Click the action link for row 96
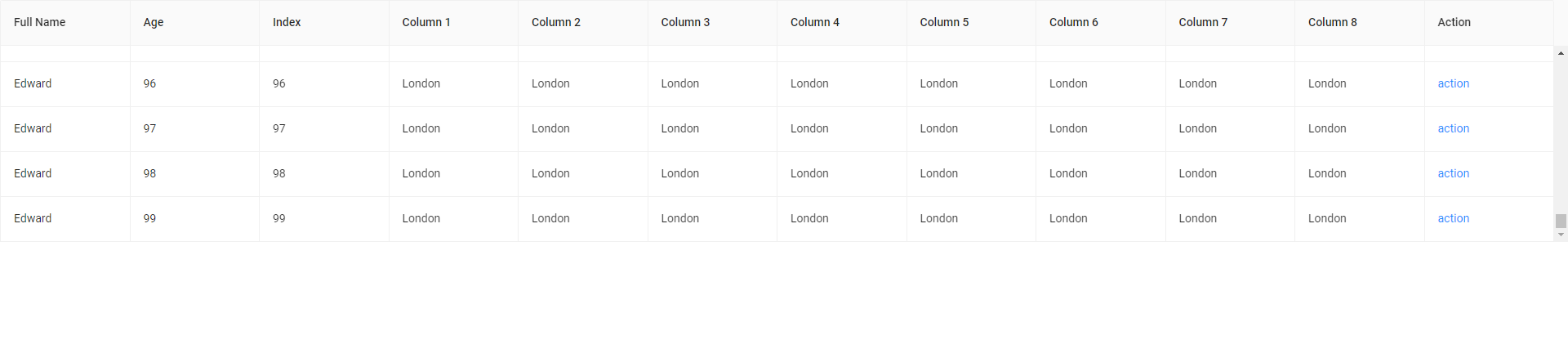Screen dimensions: 1568x358 pos(1453,83)
